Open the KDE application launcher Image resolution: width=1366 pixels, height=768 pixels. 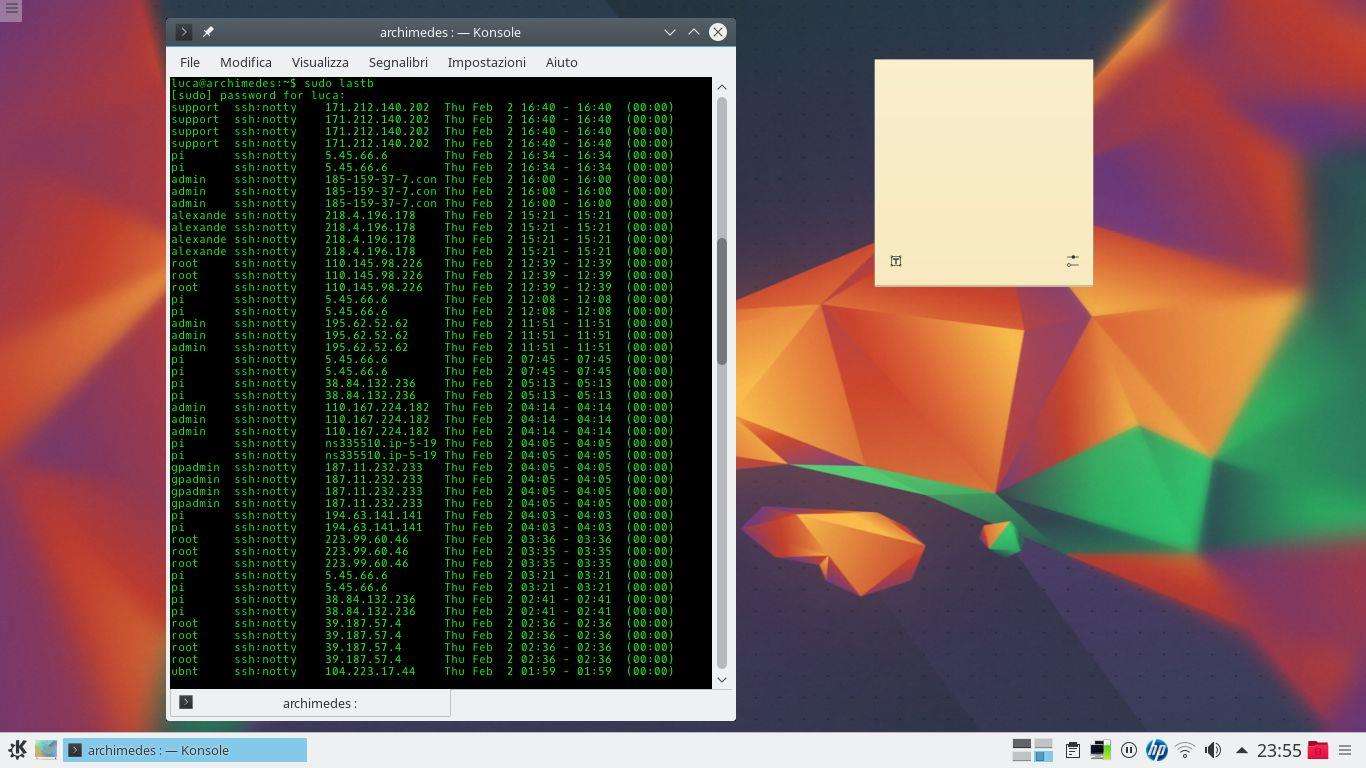17,750
